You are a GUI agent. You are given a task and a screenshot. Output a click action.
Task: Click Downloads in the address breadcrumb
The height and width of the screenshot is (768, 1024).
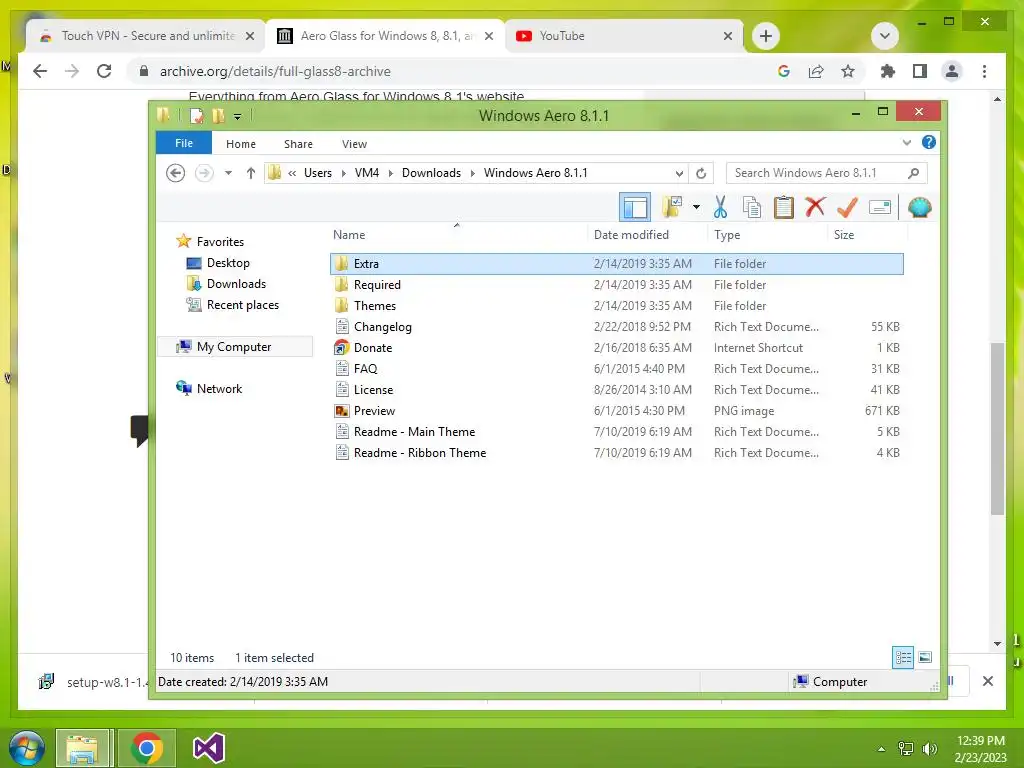pyautogui.click(x=431, y=173)
